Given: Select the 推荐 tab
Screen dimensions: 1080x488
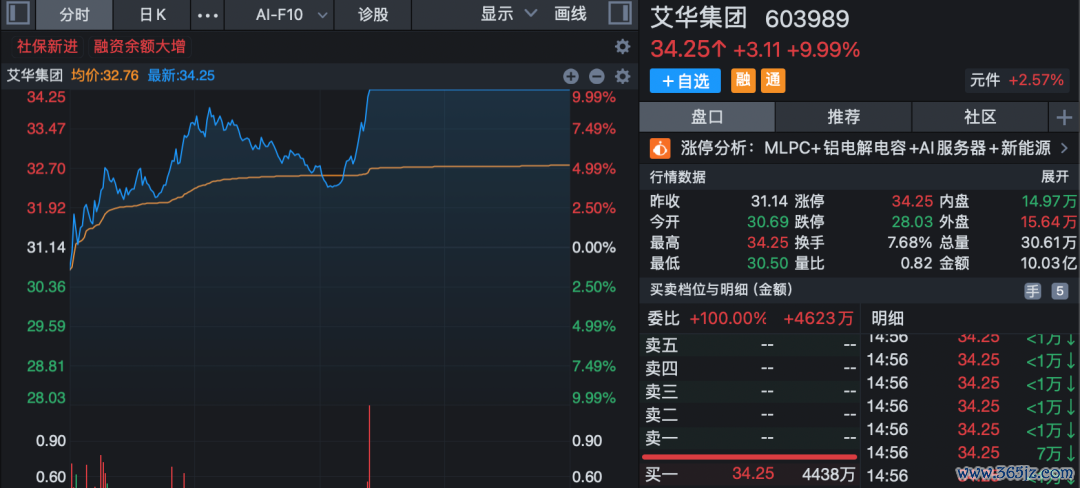Looking at the screenshot, I should click(844, 117).
